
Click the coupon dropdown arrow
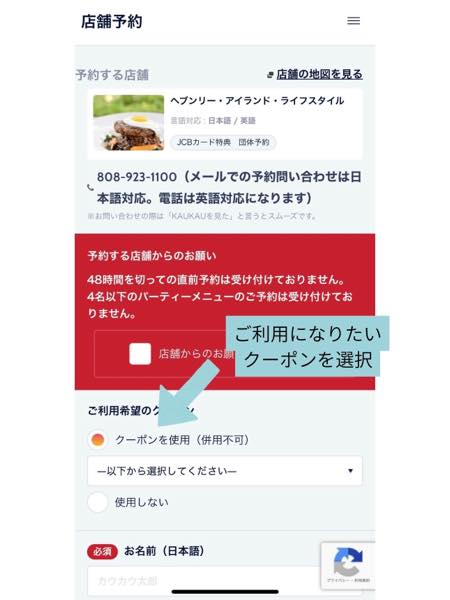pyautogui.click(x=350, y=471)
